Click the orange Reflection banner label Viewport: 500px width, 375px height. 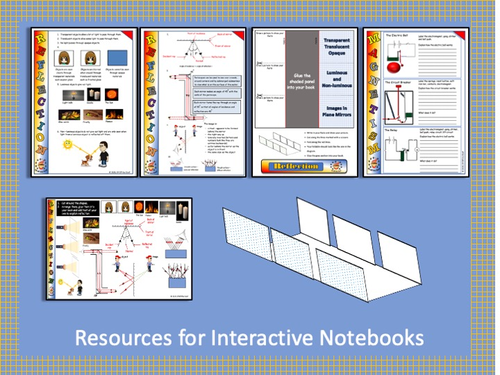pos(304,166)
